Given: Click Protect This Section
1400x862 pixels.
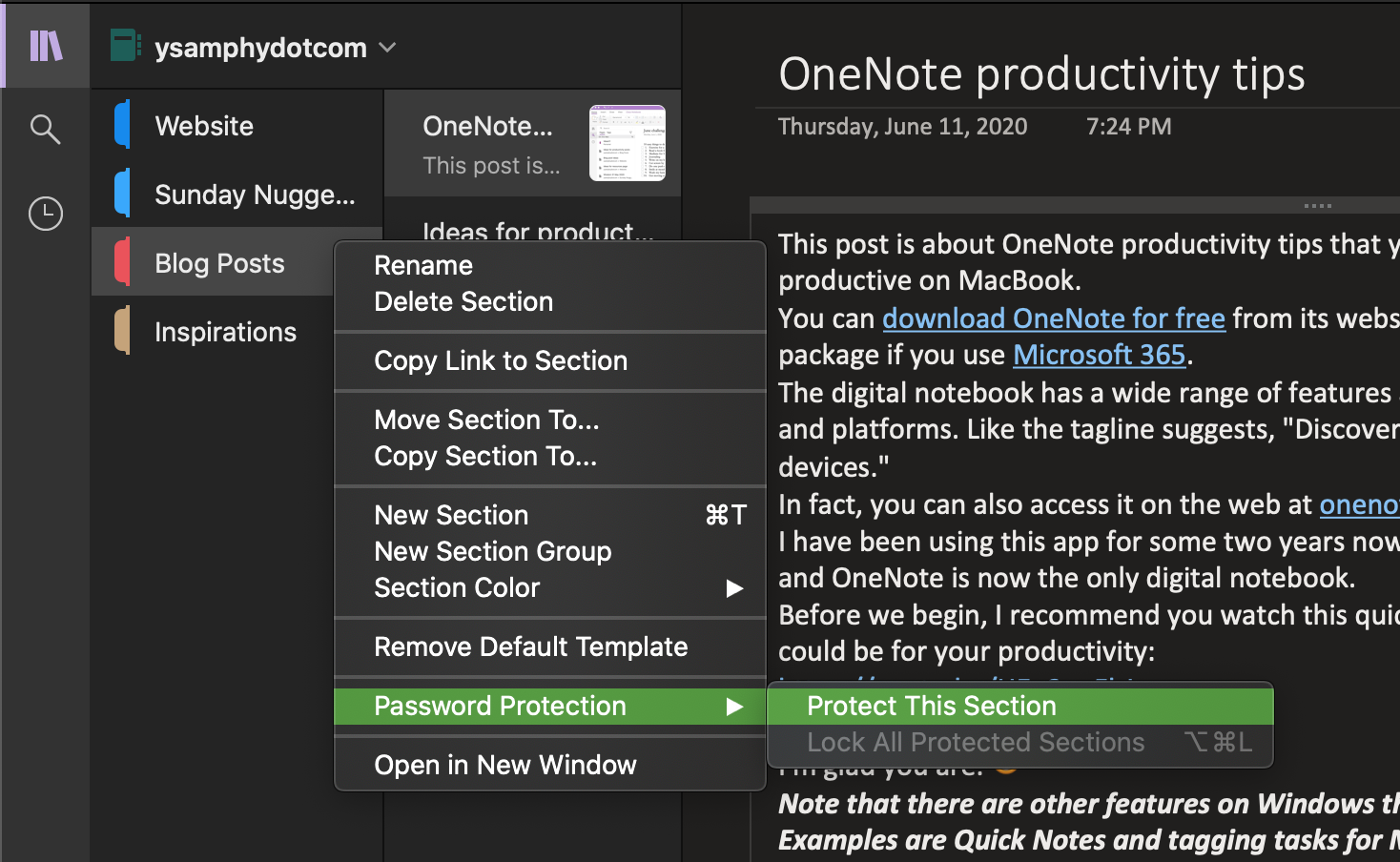Looking at the screenshot, I should [x=1020, y=706].
